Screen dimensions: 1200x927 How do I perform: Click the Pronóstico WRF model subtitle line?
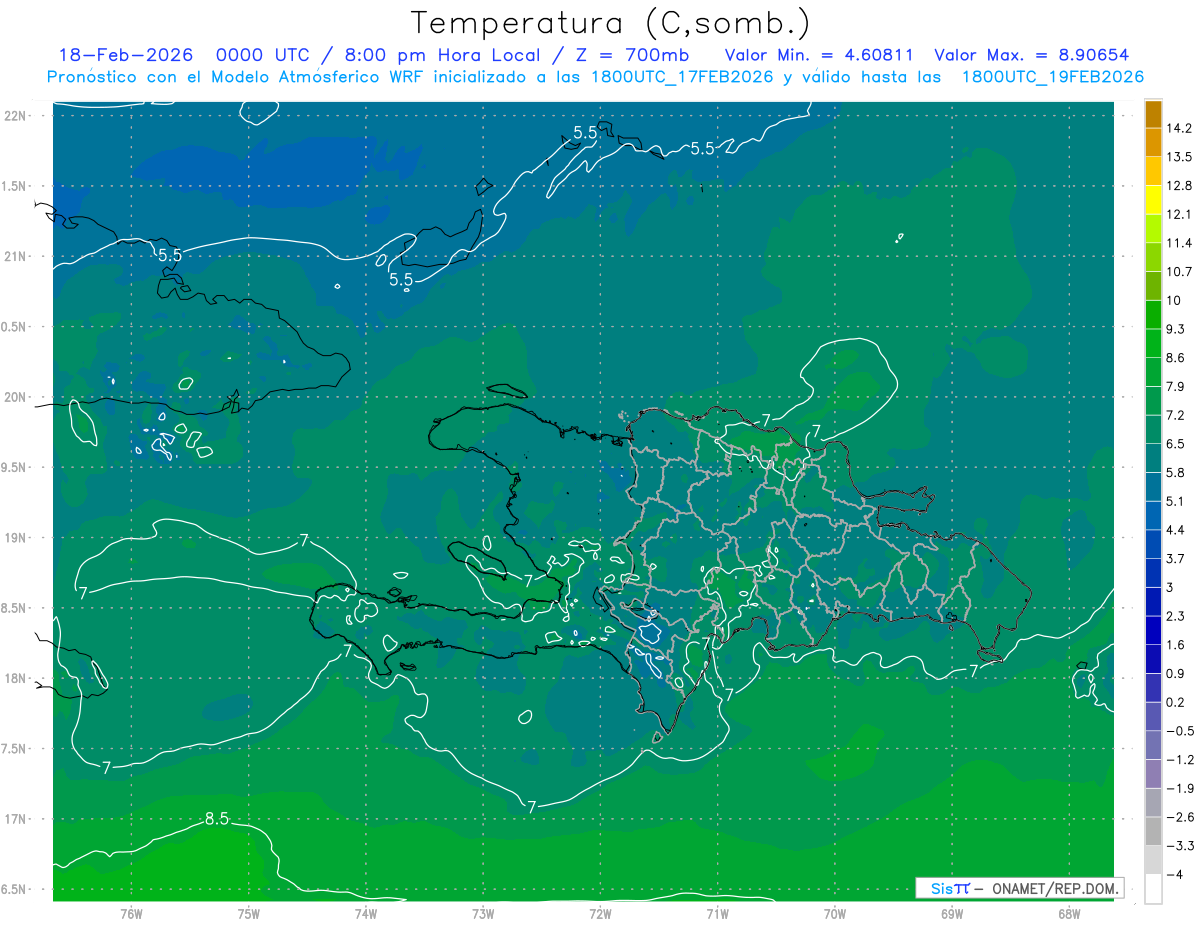(x=595, y=77)
